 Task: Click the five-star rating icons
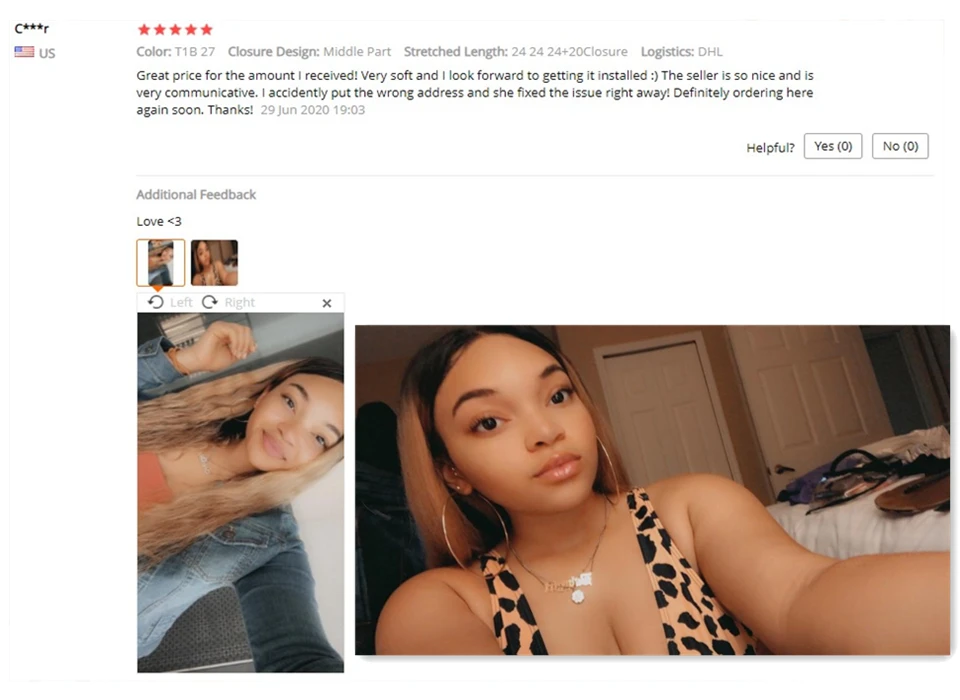[175, 29]
